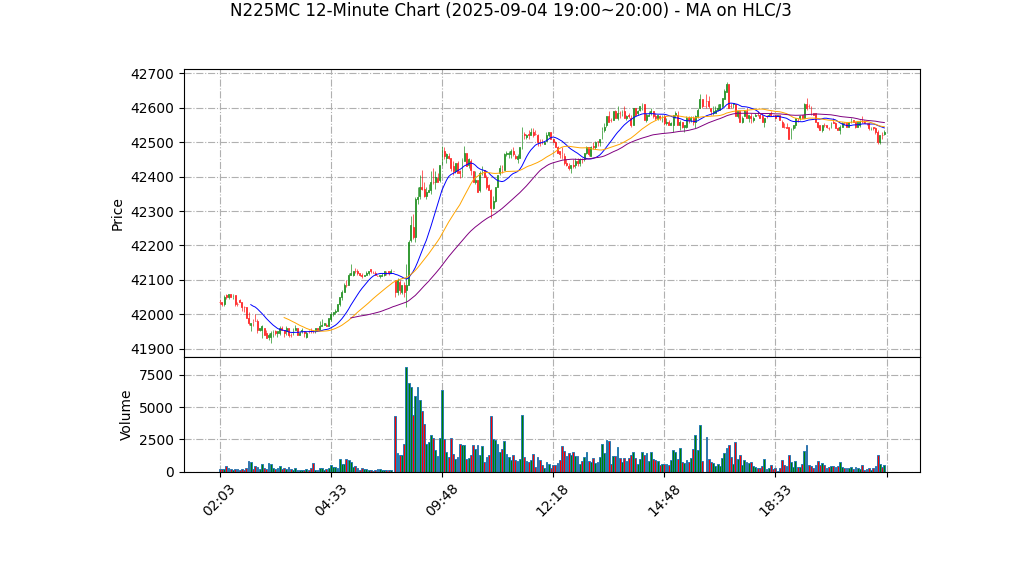Click the 42200 price axis label
The image size is (1022, 575).
click(x=153, y=246)
